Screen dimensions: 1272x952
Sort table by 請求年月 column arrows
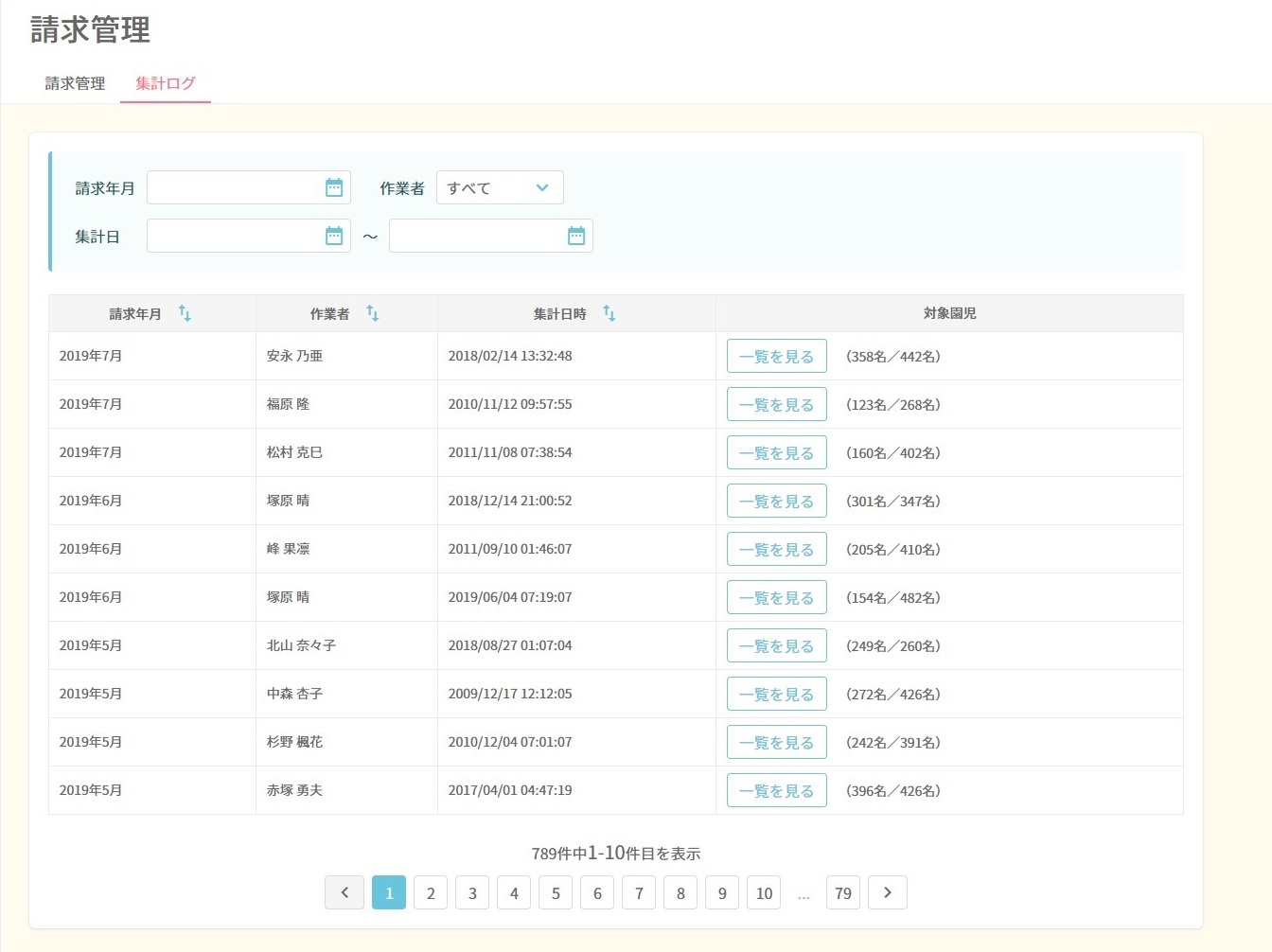click(x=185, y=313)
